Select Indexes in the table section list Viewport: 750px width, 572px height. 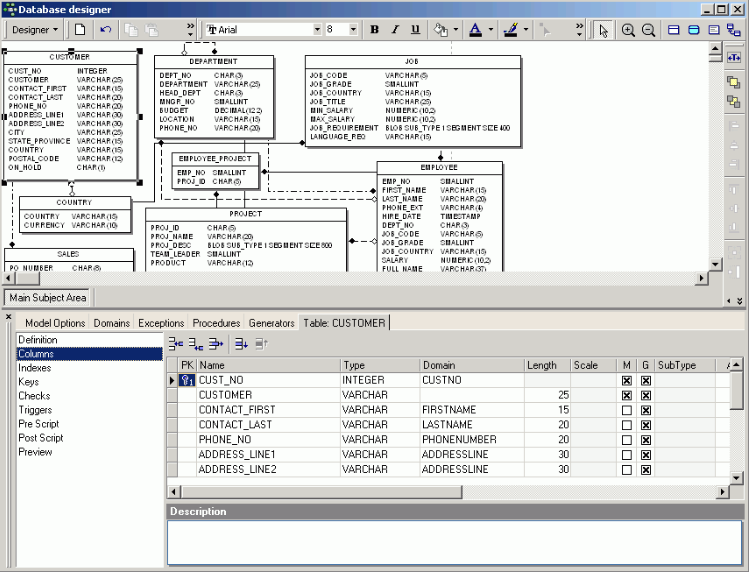(x=36, y=368)
